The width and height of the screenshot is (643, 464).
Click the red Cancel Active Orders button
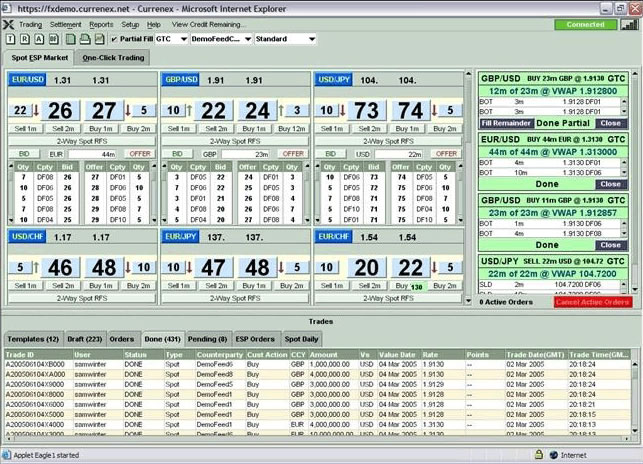(x=593, y=302)
